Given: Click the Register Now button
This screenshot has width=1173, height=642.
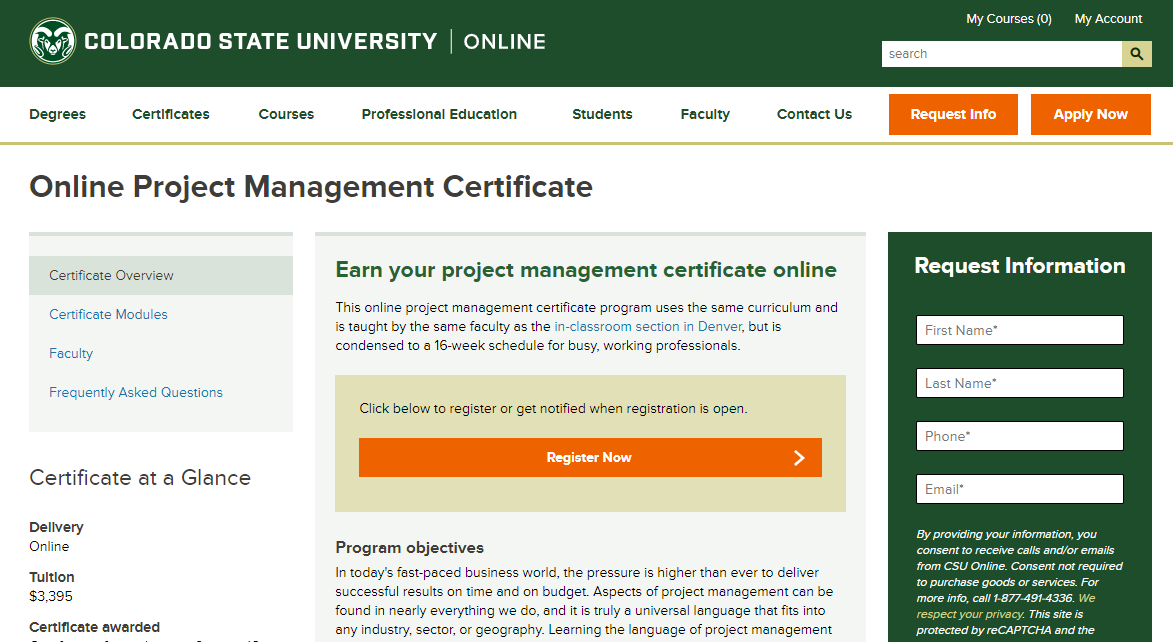Looking at the screenshot, I should tap(590, 457).
